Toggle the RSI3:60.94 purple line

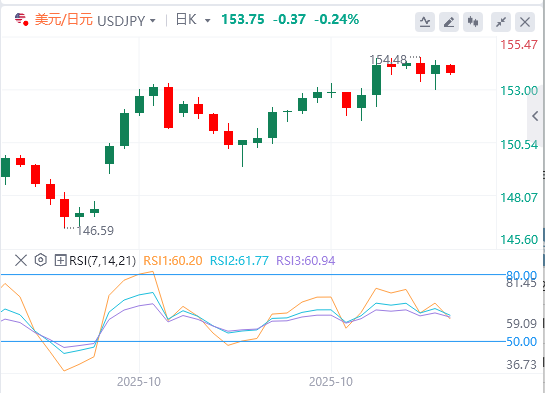pyautogui.click(x=306, y=261)
